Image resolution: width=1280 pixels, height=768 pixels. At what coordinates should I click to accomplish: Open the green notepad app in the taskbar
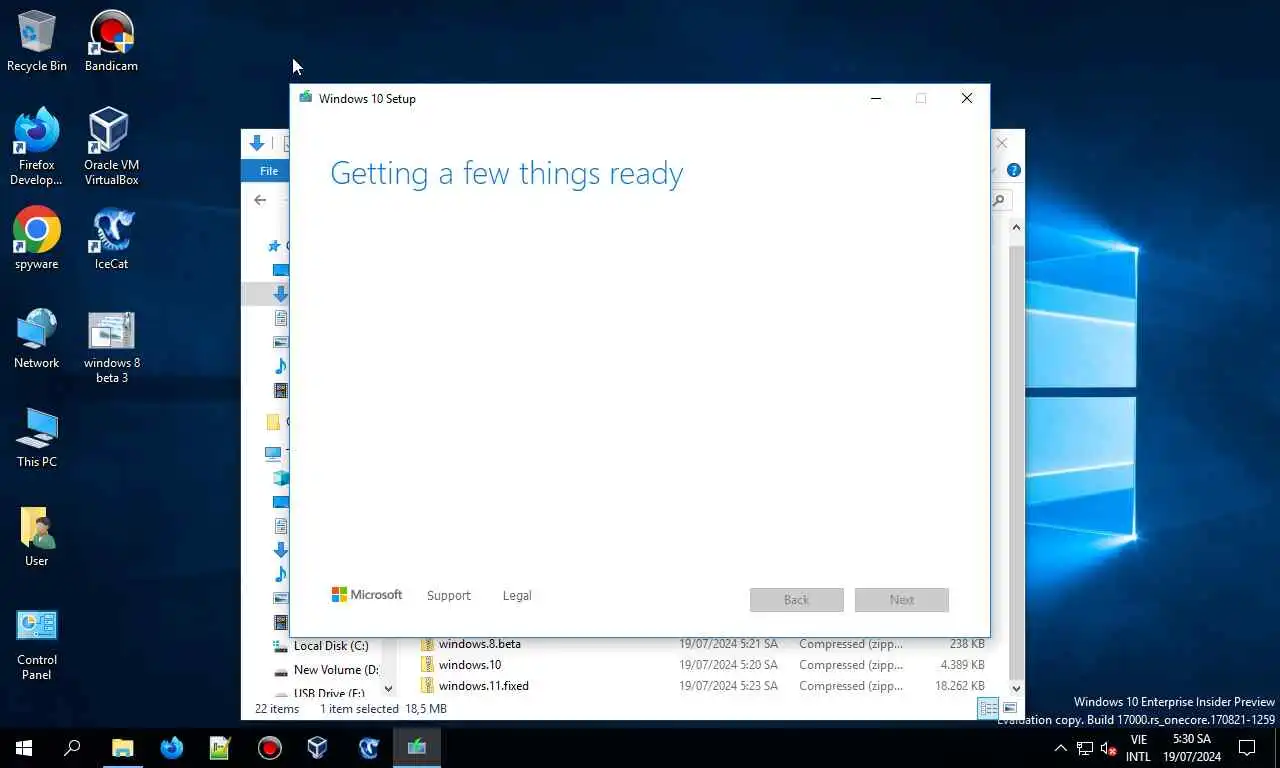point(220,747)
